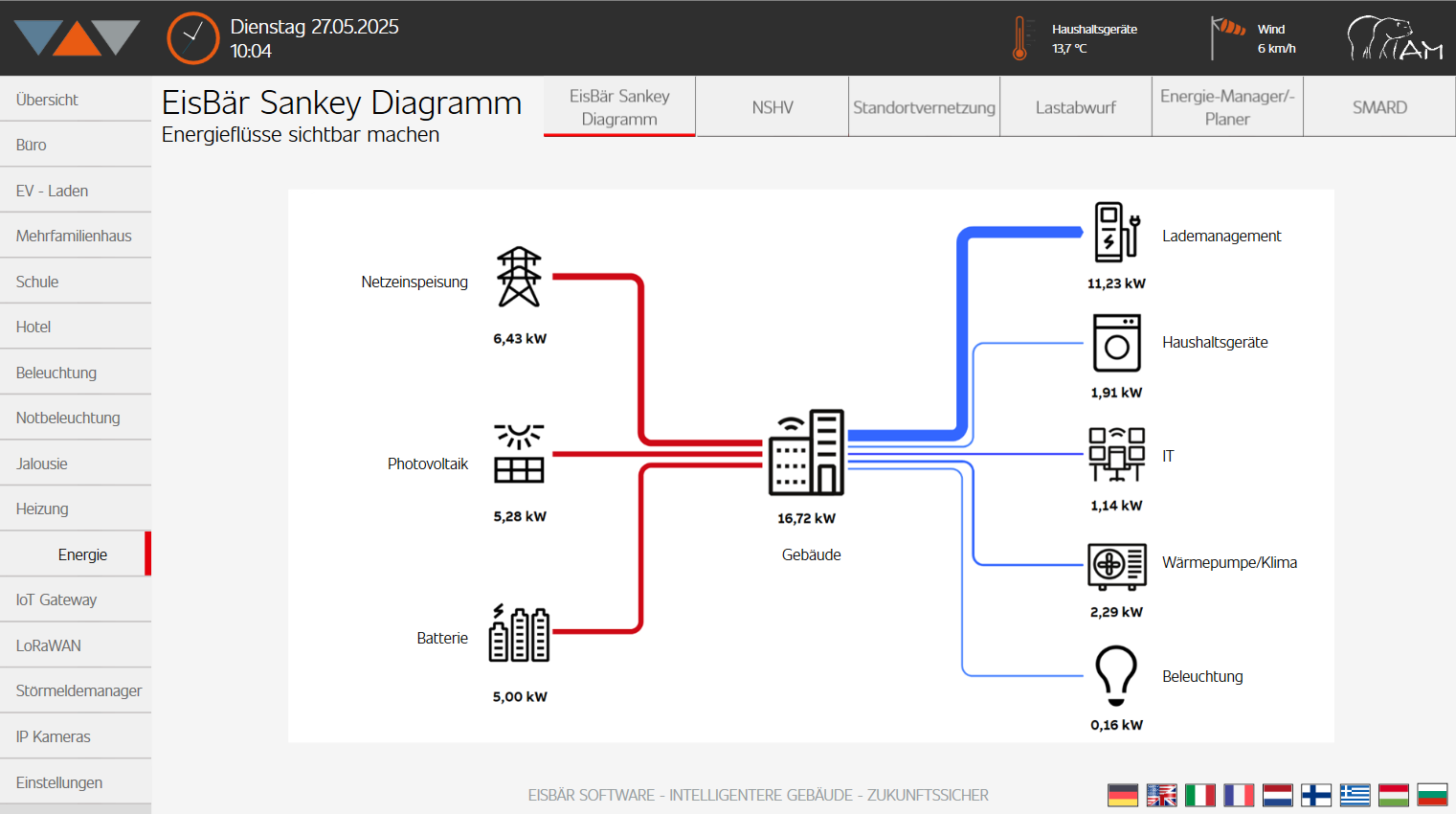
Task: Open Heizung in sidebar
Action: [x=76, y=509]
